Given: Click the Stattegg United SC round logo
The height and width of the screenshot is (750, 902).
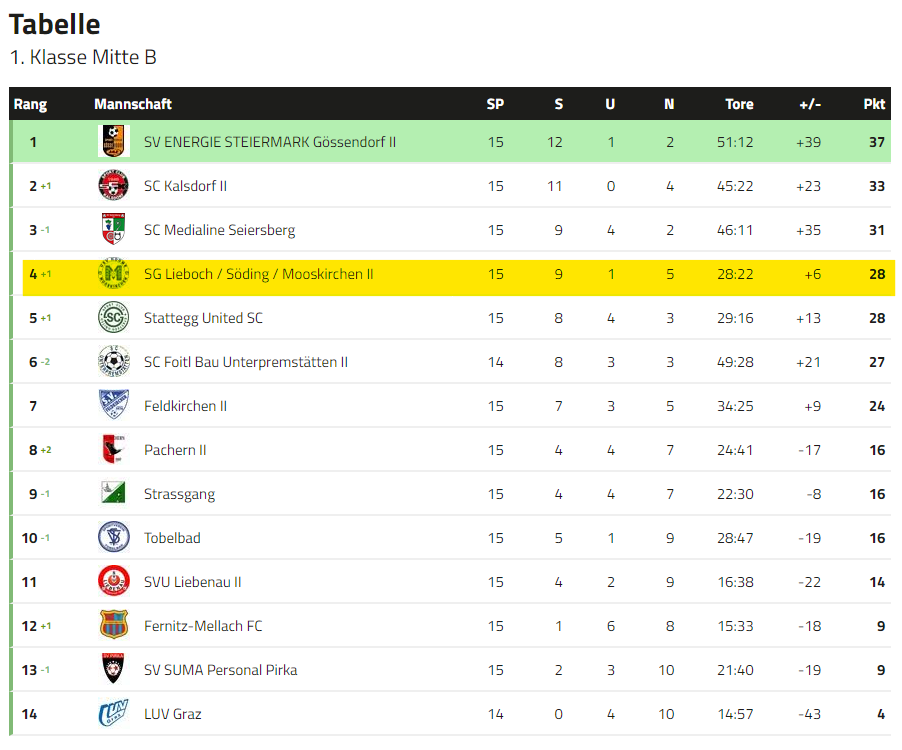Looking at the screenshot, I should [113, 317].
